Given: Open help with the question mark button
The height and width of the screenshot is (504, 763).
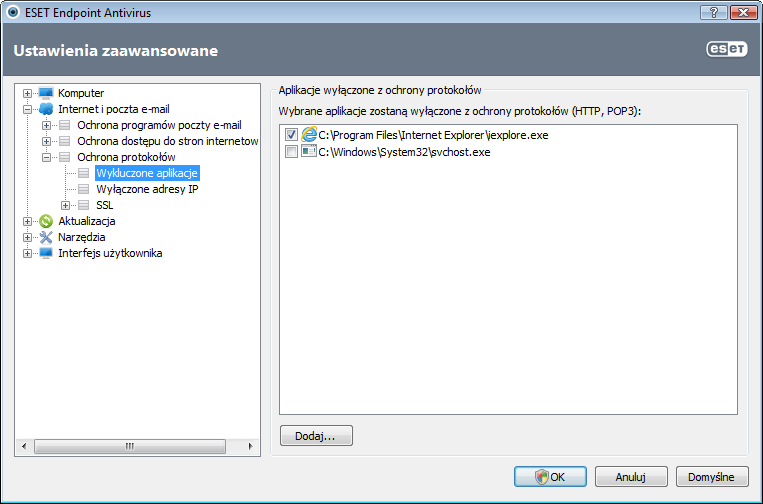Looking at the screenshot, I should coord(714,12).
